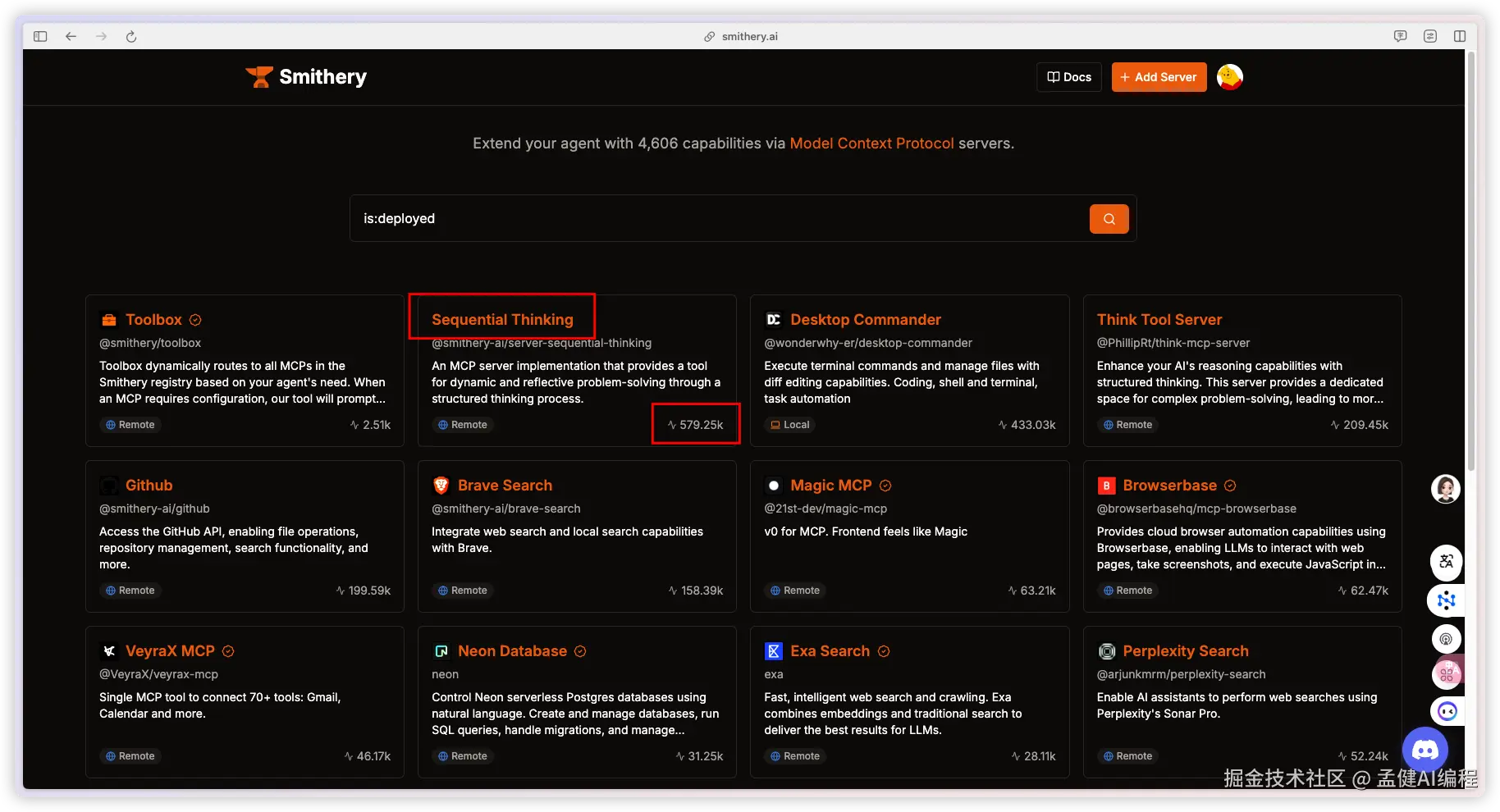The image size is (1500, 812).
Task: Click the Perplexity Search logo icon
Action: [x=1106, y=651]
